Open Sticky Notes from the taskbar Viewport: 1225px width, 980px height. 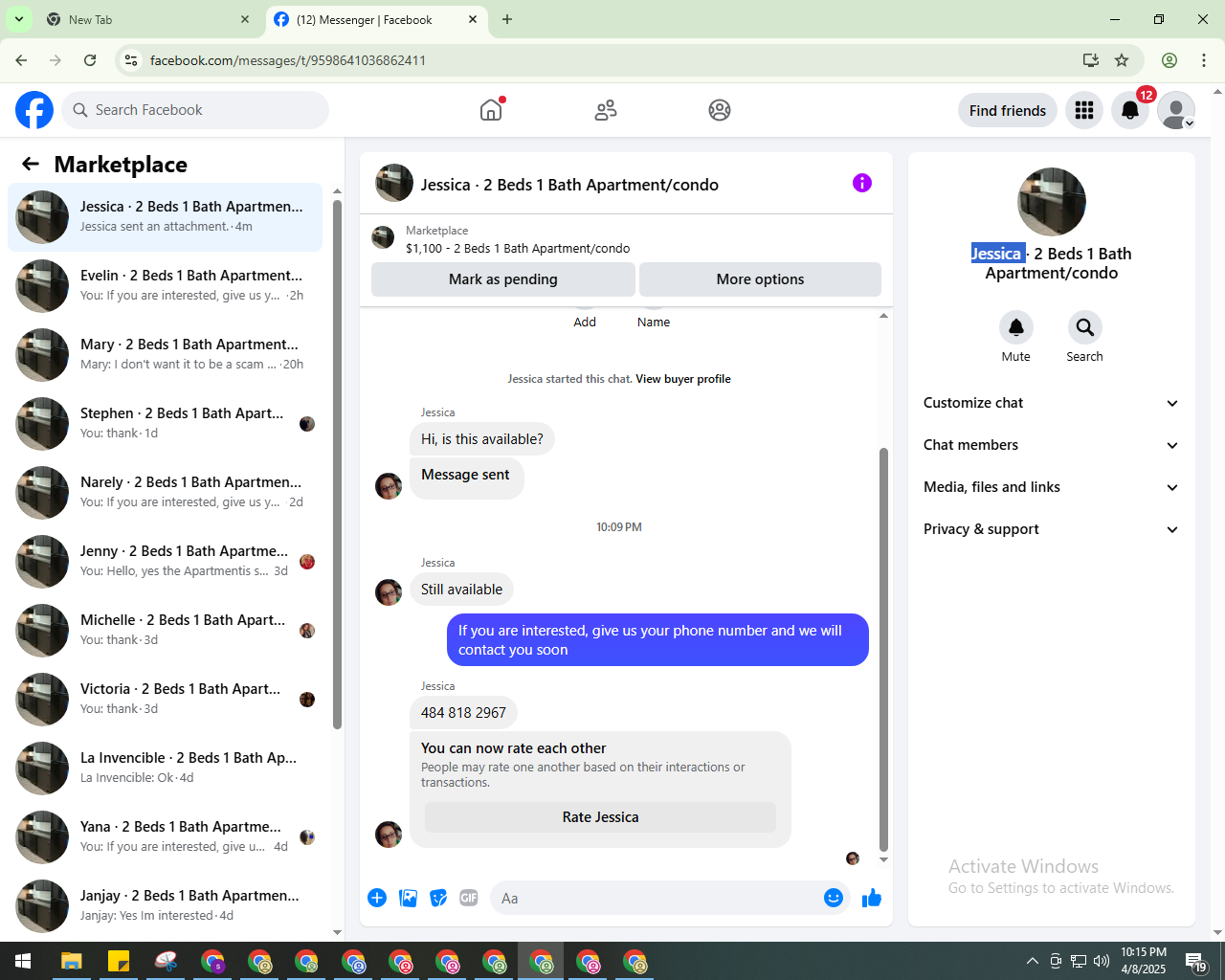(119, 961)
